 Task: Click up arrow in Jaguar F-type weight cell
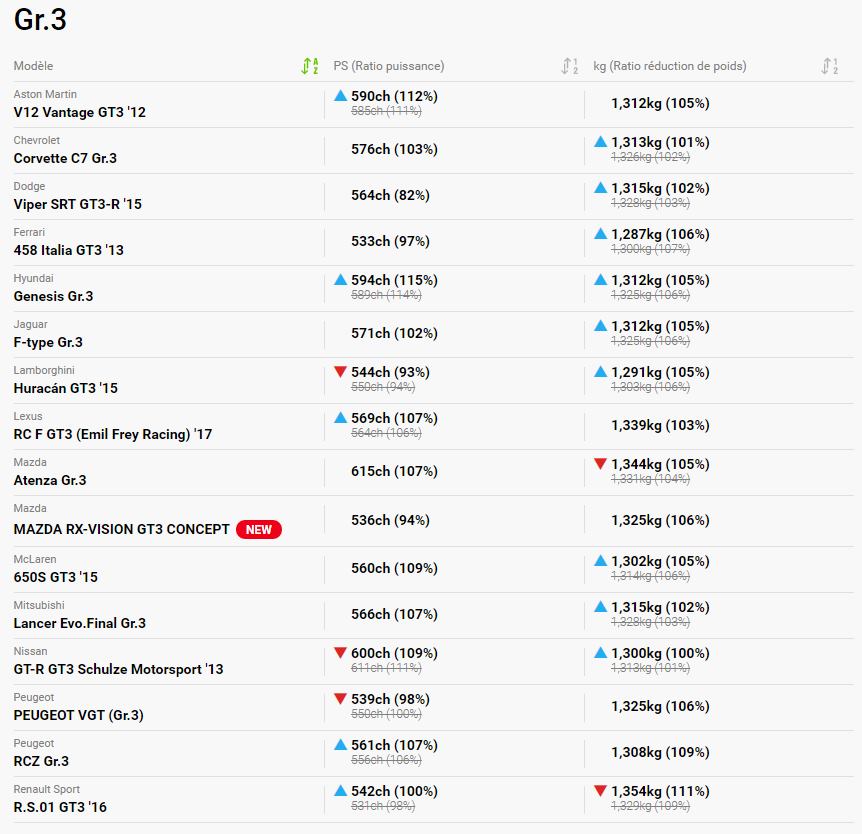click(x=601, y=326)
